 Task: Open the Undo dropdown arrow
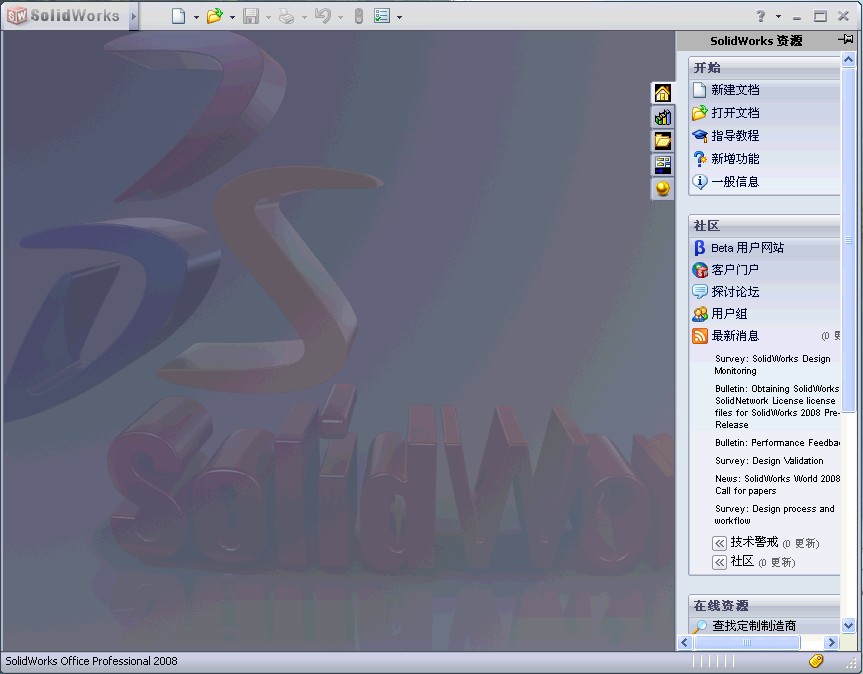(x=340, y=17)
